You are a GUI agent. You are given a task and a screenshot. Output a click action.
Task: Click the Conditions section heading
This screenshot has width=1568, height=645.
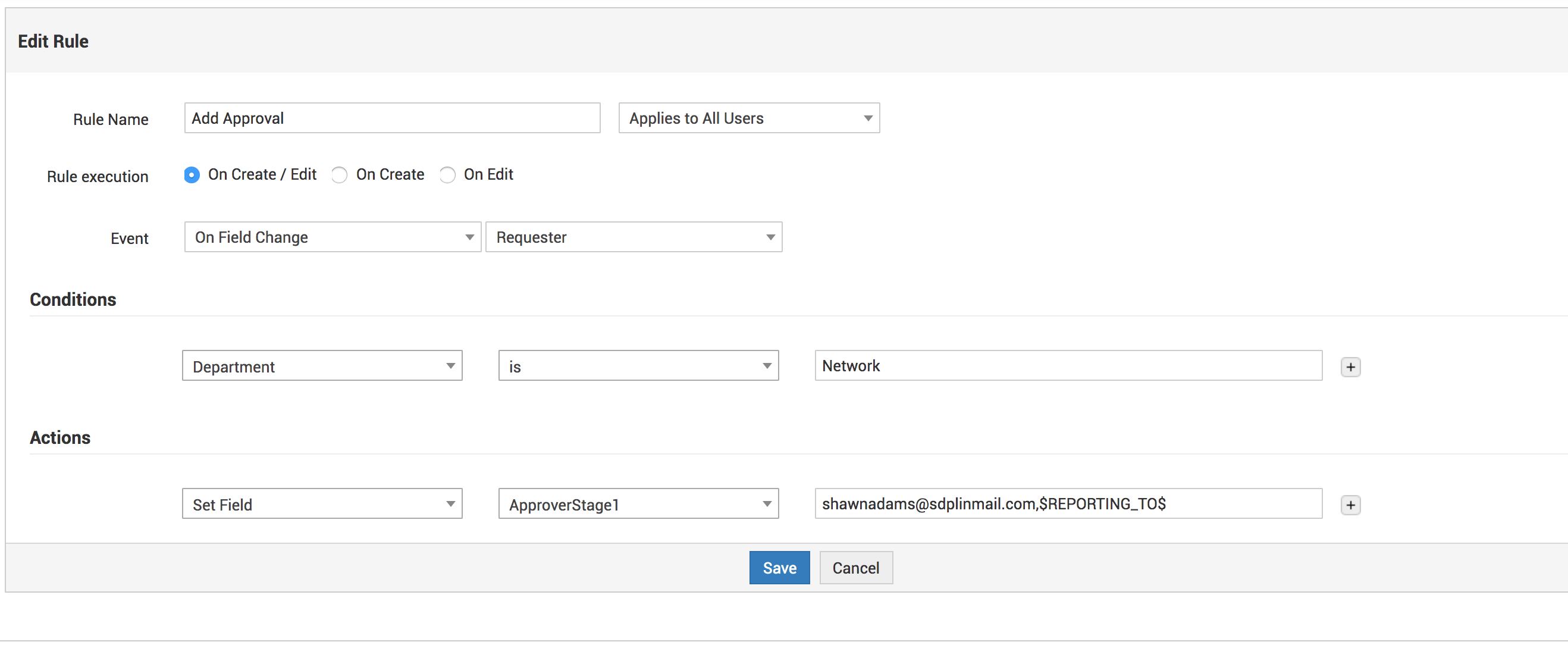(x=73, y=300)
